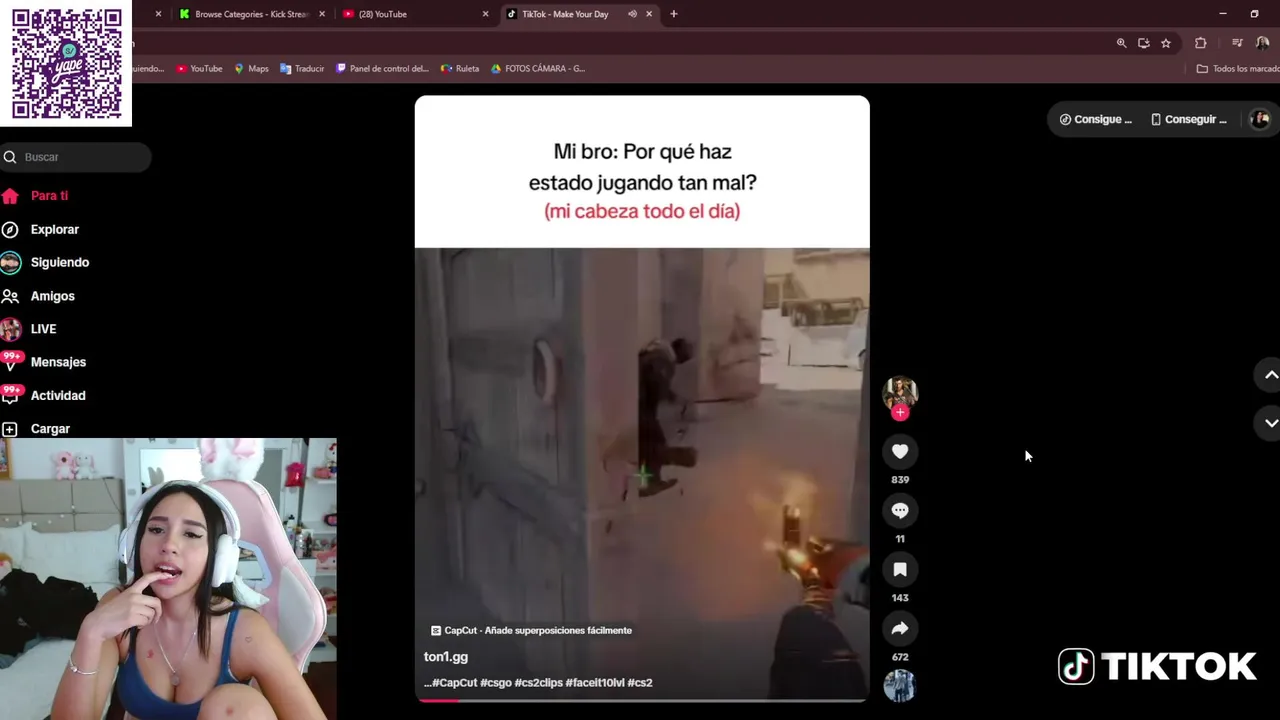Share the video via arrow icon

pyautogui.click(x=900, y=629)
